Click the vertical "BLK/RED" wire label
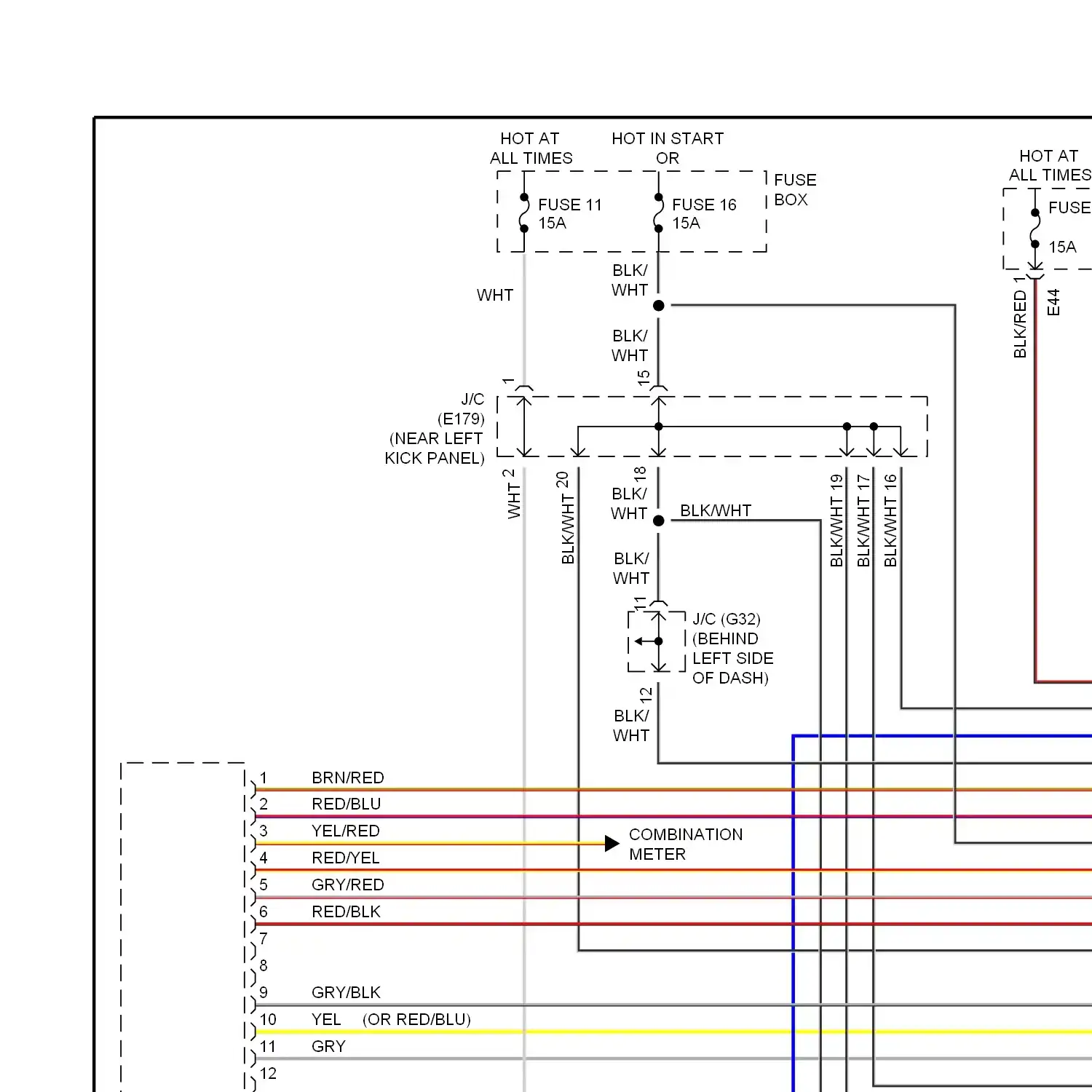 [x=1020, y=324]
